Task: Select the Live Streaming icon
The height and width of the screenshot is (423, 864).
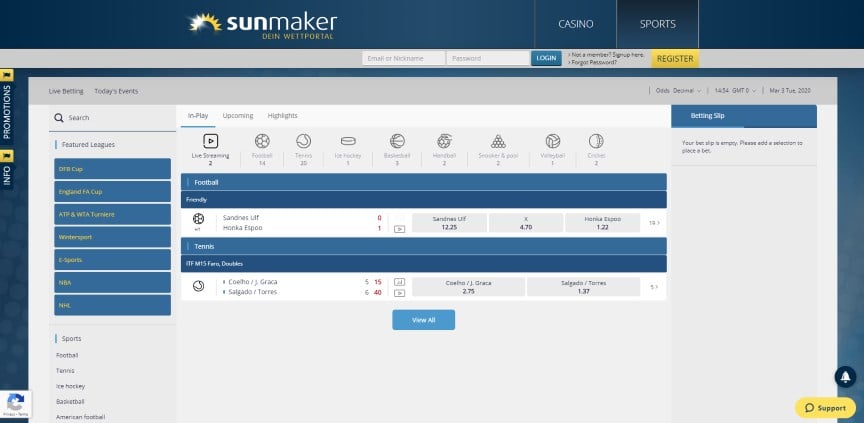Action: (x=210, y=142)
